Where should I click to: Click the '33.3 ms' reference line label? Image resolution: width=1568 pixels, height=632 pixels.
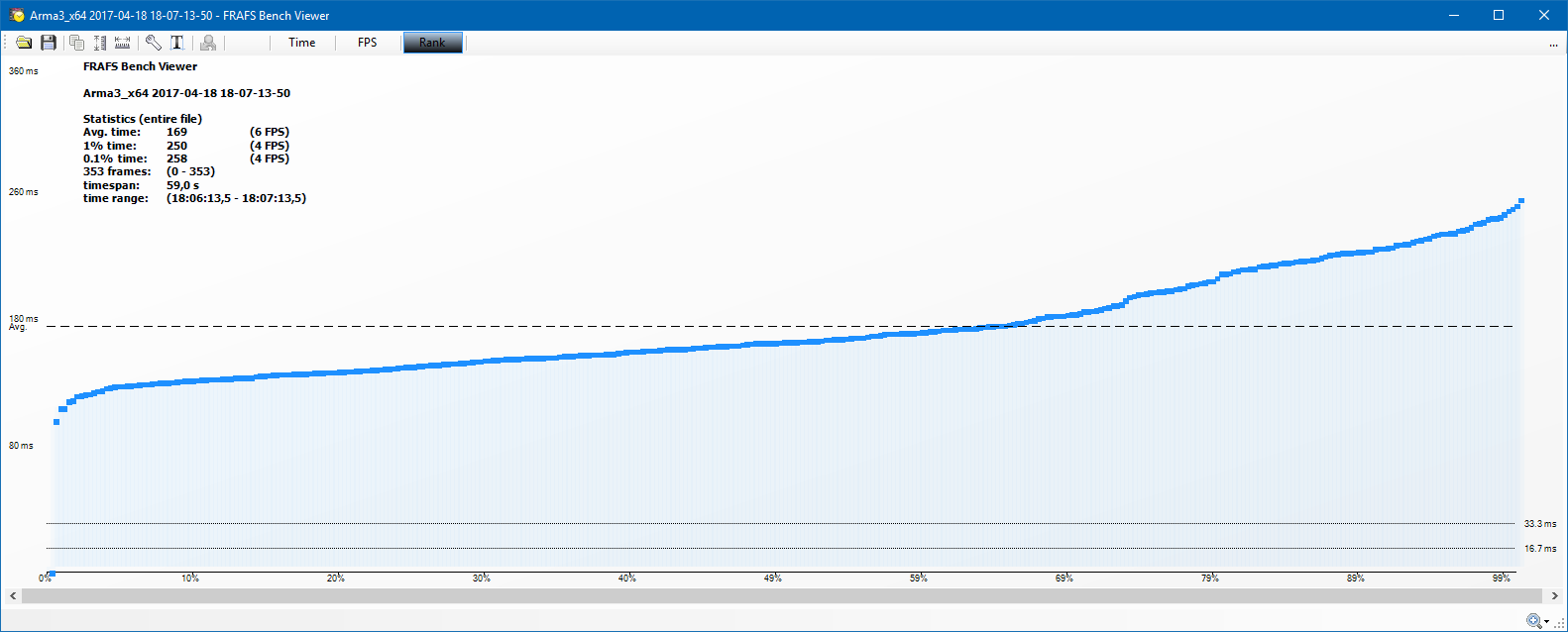pos(1540,524)
